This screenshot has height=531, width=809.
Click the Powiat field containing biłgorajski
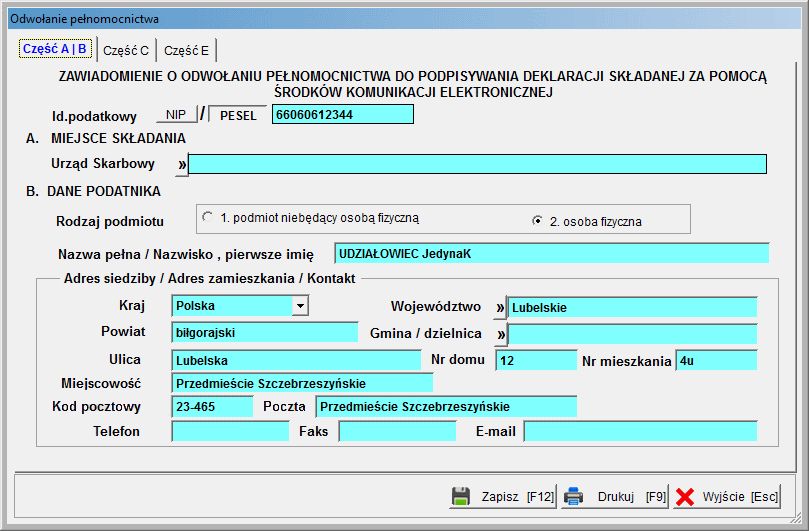point(265,332)
